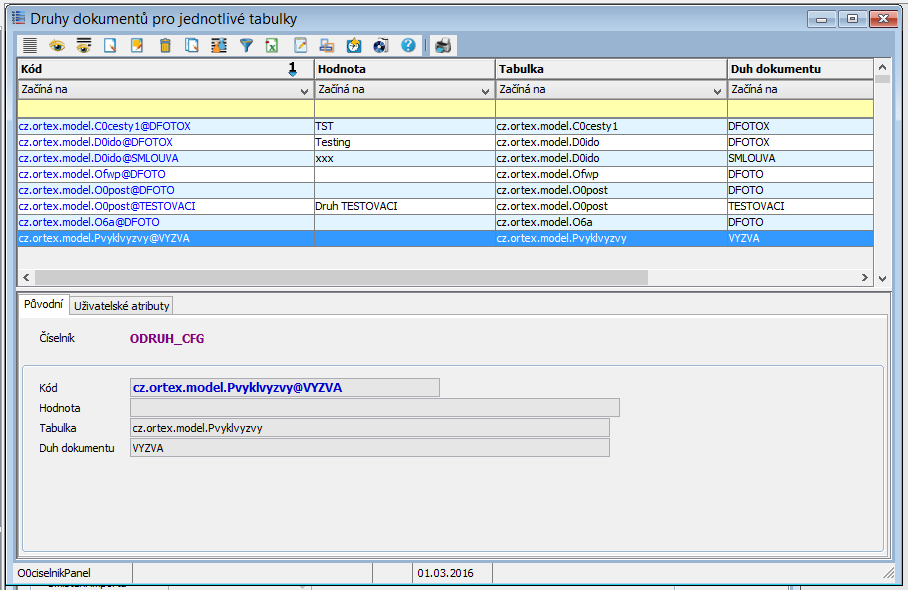Open the Kód column 'Začíná na' dropdown
Viewport: 908px width, 590px height.
click(304, 89)
